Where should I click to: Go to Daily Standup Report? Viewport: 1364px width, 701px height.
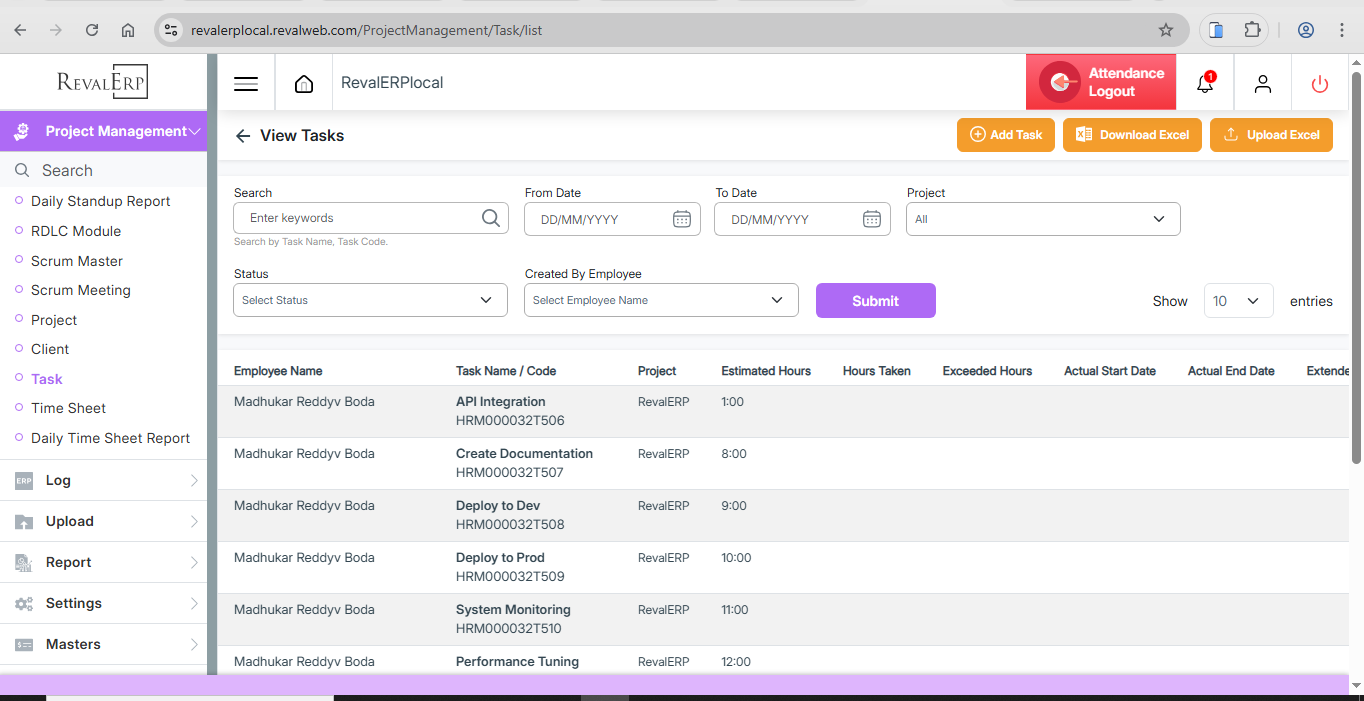pyautogui.click(x=100, y=201)
